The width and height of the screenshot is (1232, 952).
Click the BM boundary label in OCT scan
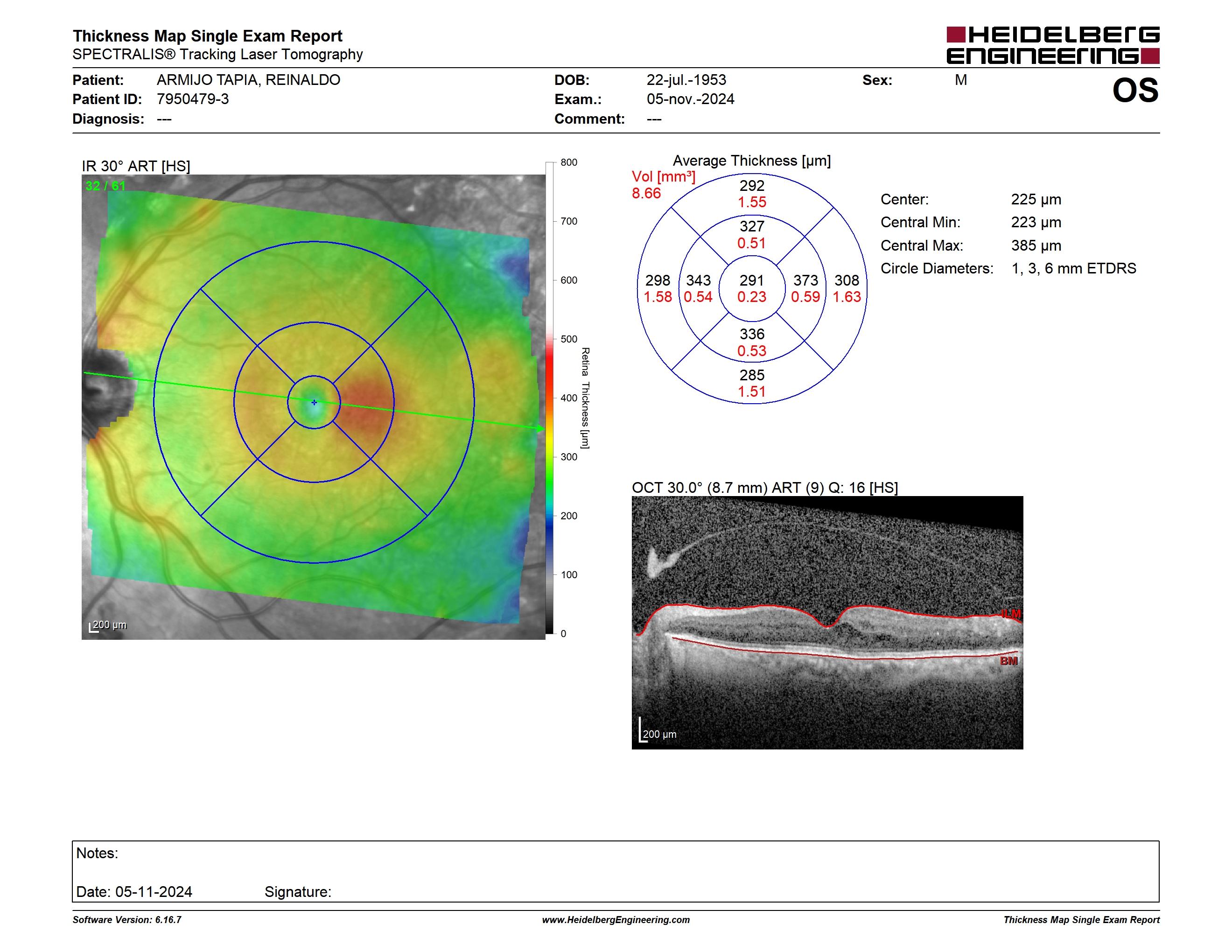click(x=1008, y=661)
